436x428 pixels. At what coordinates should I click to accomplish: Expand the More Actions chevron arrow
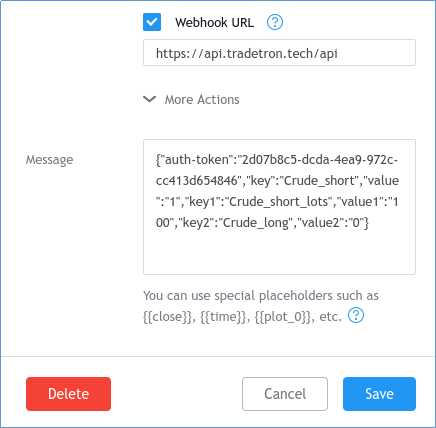pyautogui.click(x=149, y=99)
